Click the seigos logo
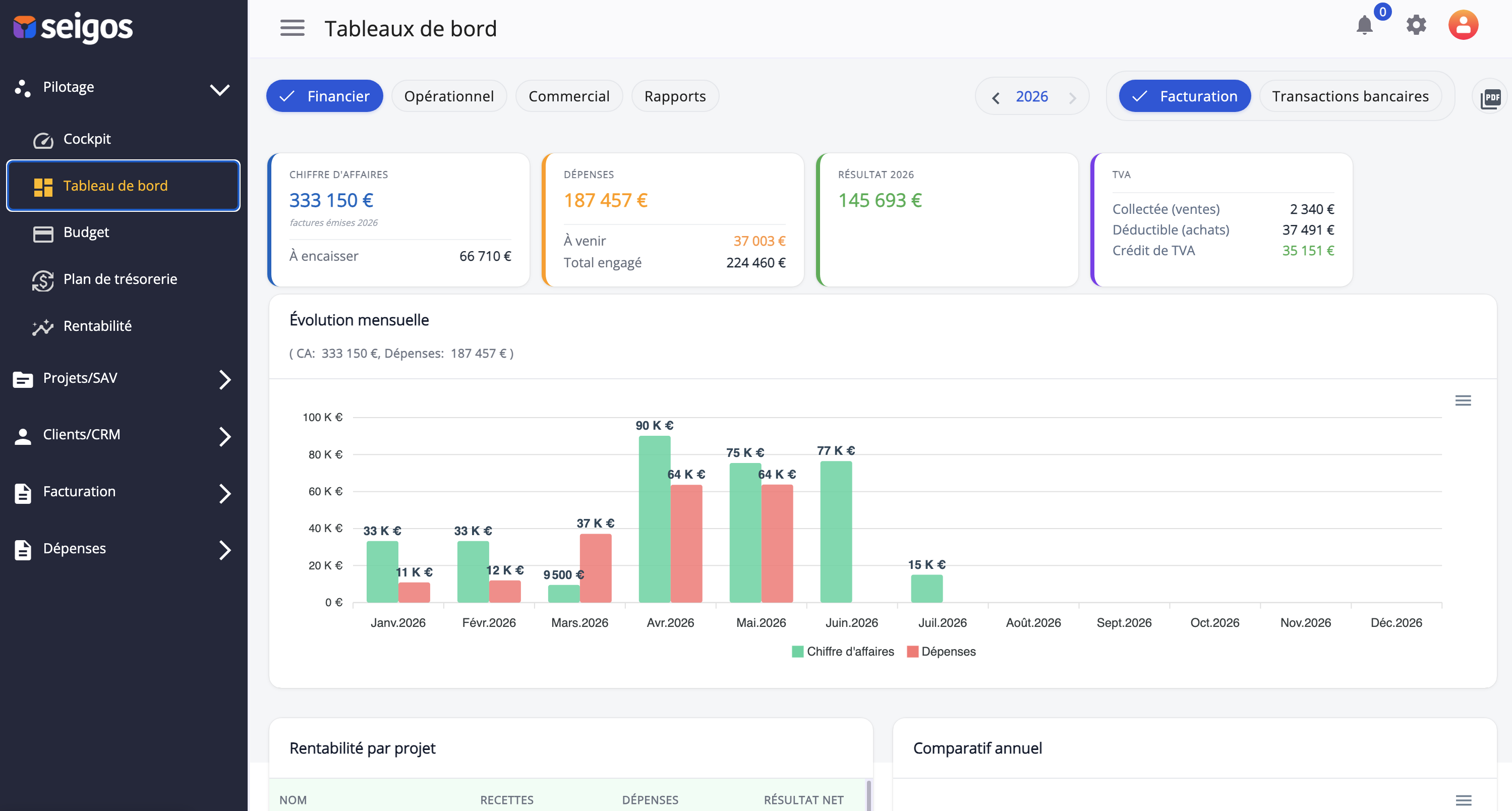This screenshot has width=1512, height=811. (73, 27)
